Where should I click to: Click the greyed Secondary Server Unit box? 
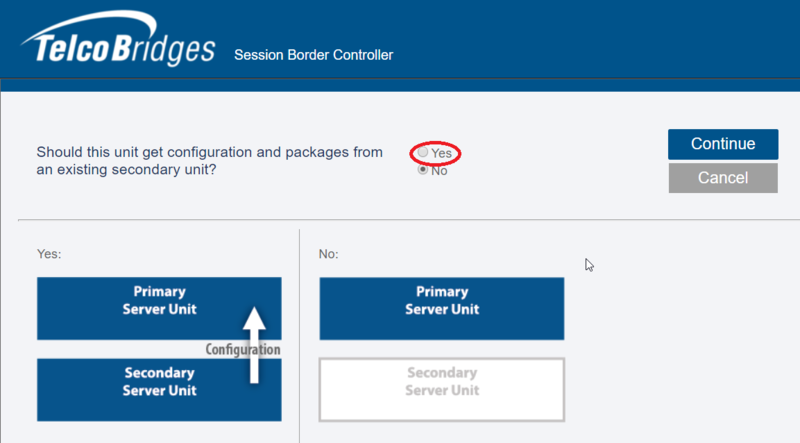[442, 389]
